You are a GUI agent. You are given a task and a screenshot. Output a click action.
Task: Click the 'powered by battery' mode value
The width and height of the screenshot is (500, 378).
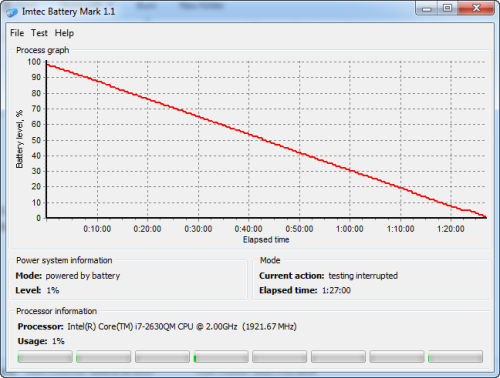(83, 276)
